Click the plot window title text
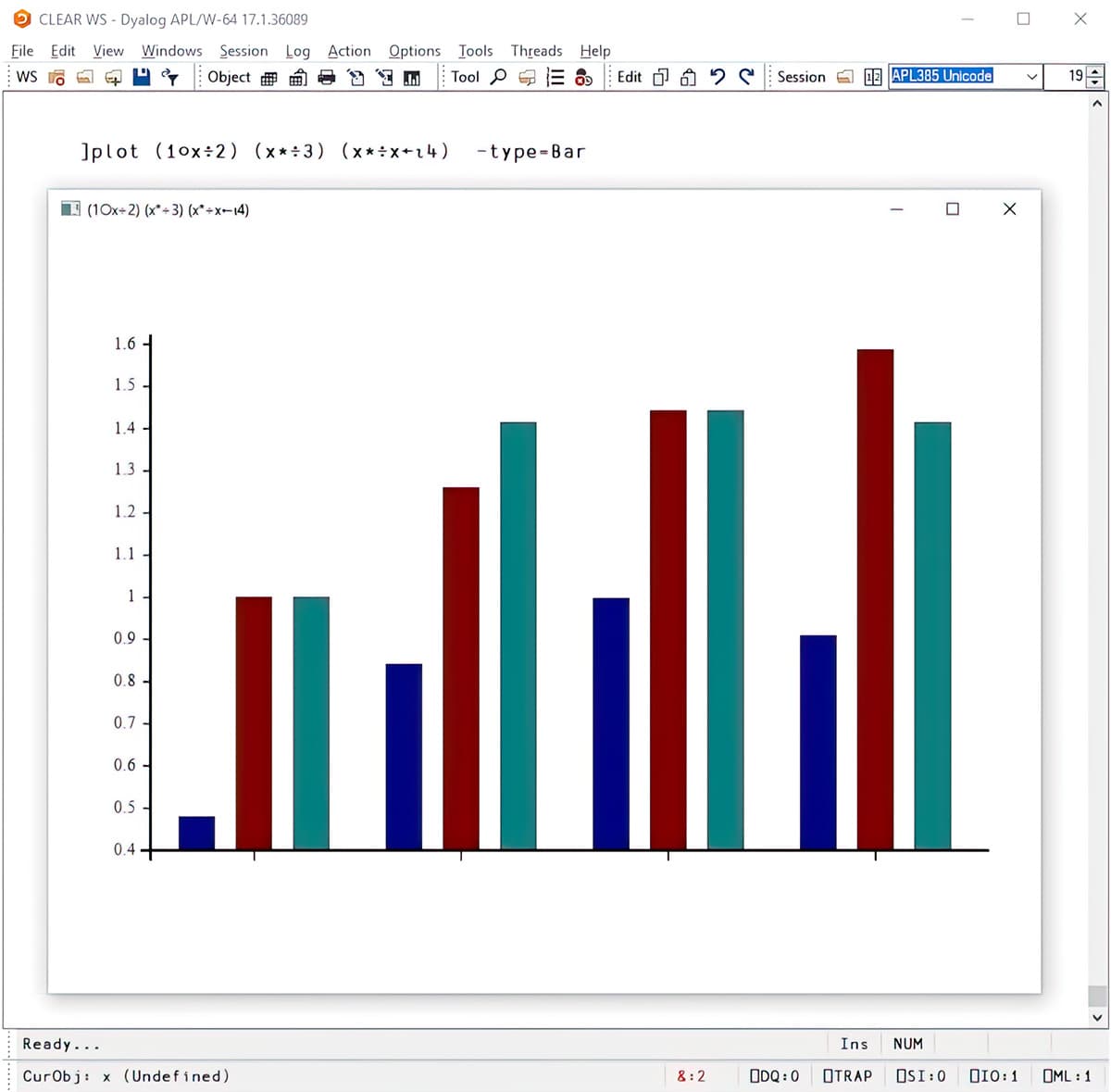 coord(168,209)
